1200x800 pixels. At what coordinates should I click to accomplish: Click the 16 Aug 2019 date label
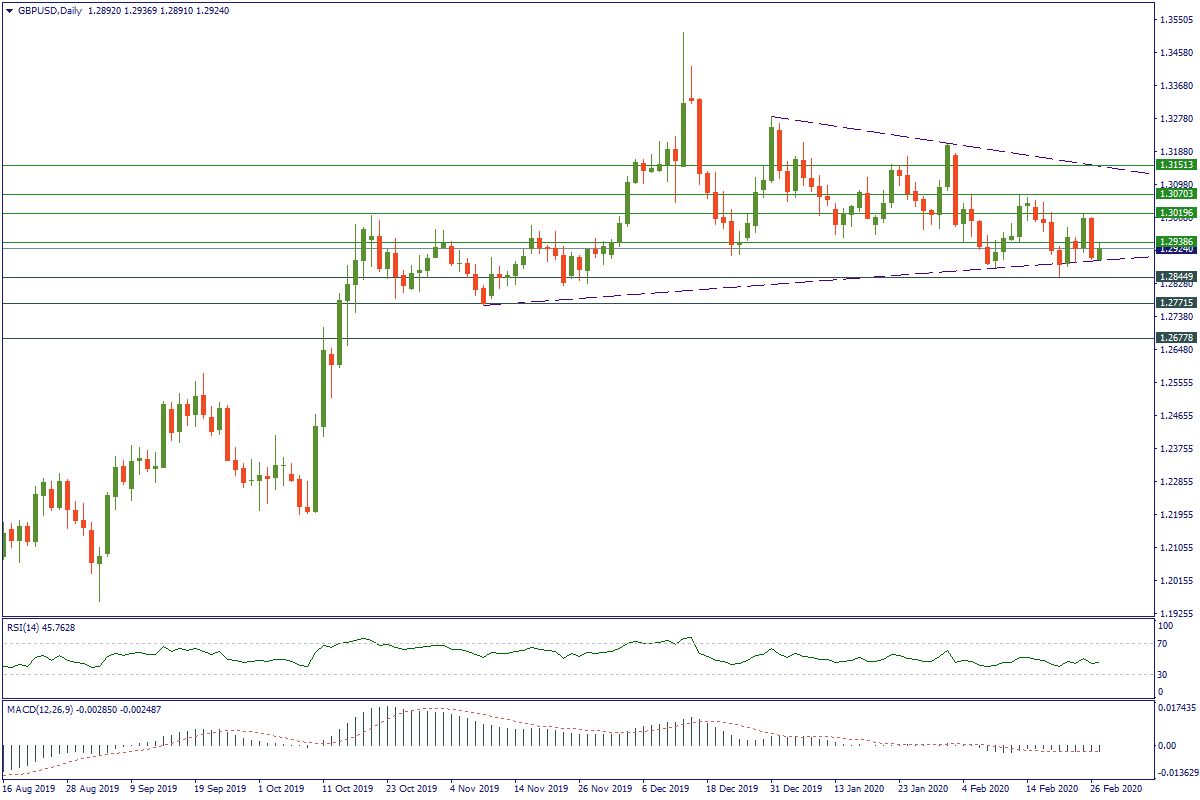tap(28, 788)
